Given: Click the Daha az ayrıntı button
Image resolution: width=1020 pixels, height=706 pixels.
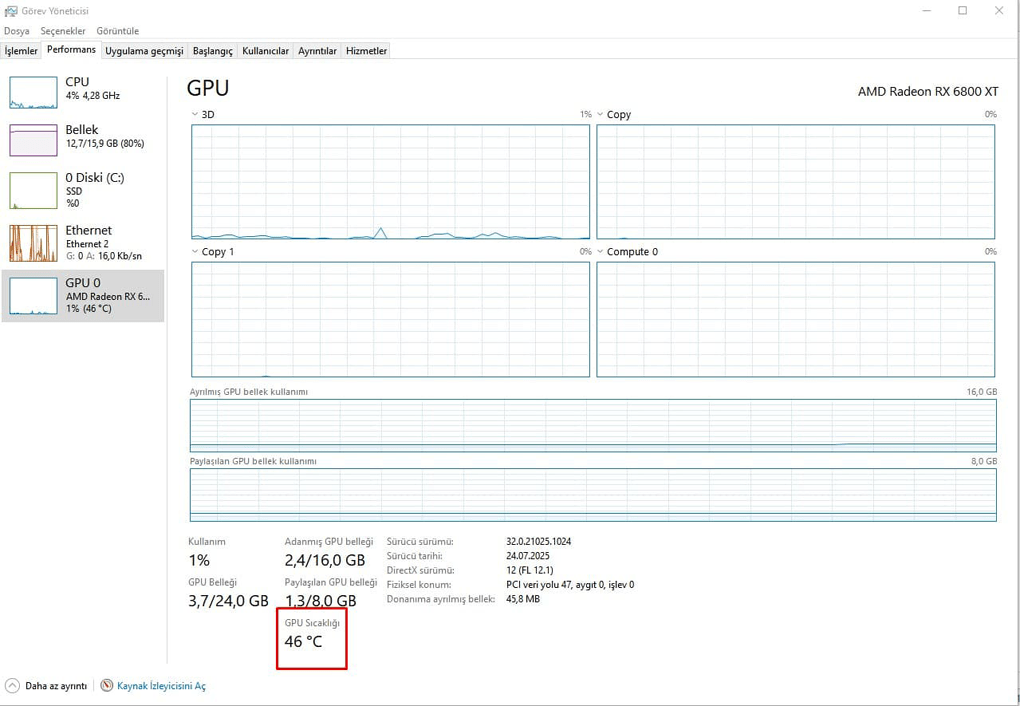Looking at the screenshot, I should (x=55, y=686).
